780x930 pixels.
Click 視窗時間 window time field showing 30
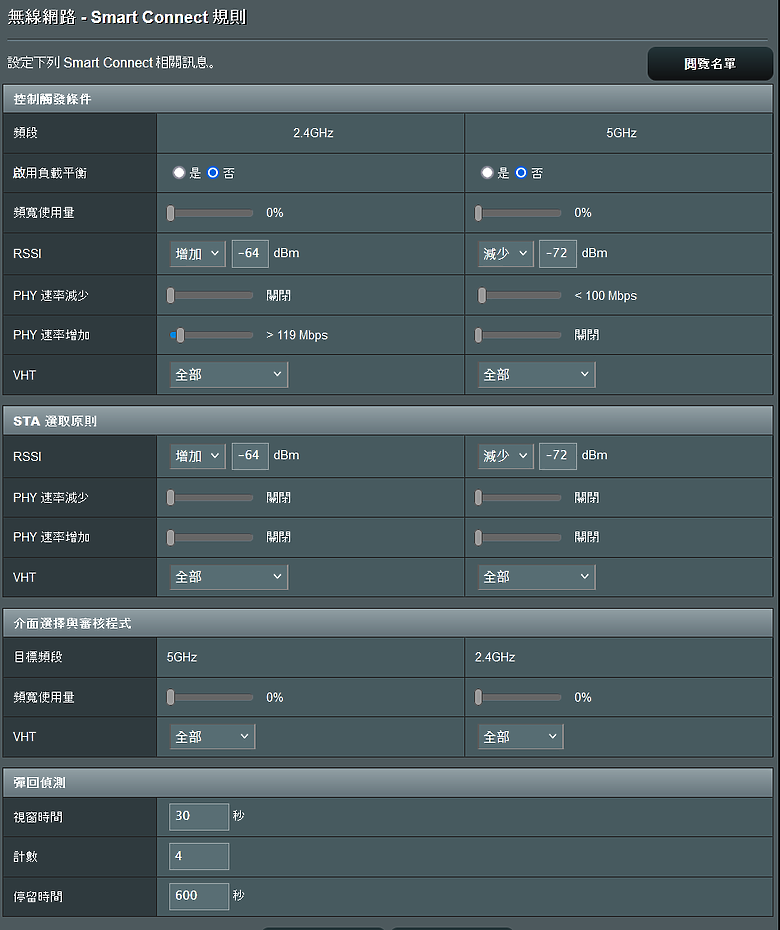pyautogui.click(x=199, y=817)
